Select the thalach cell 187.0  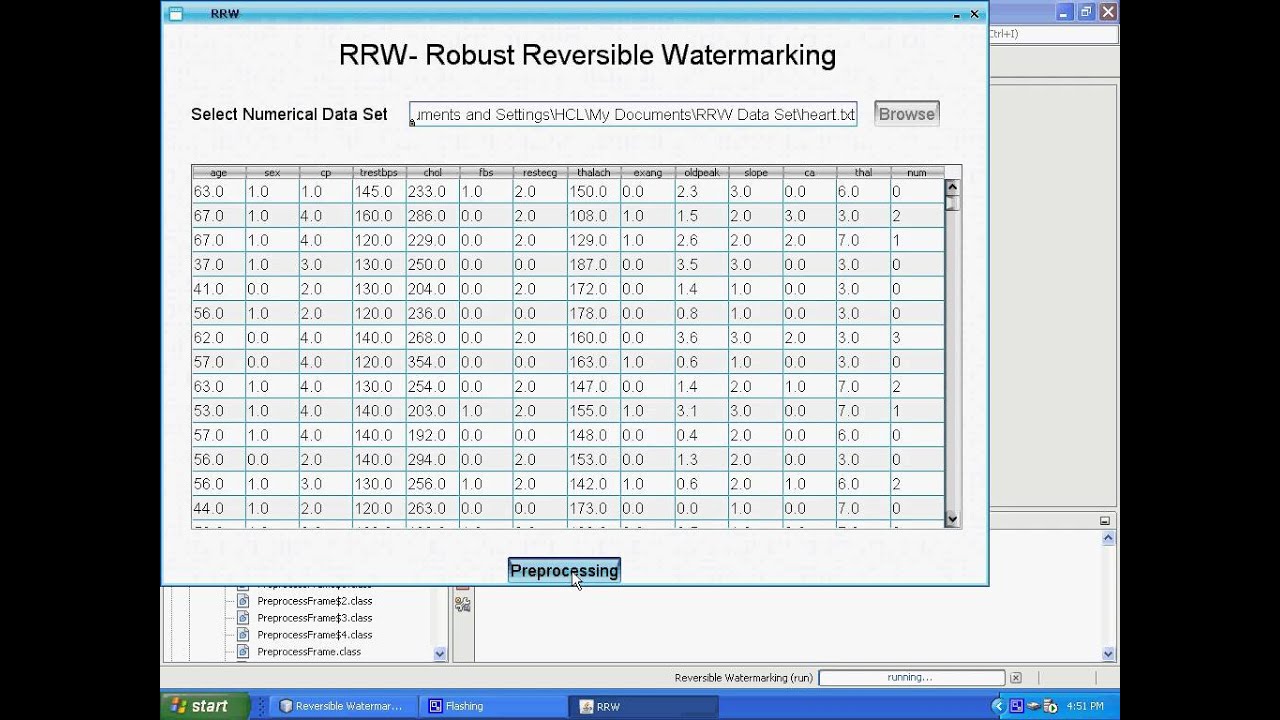[594, 265]
